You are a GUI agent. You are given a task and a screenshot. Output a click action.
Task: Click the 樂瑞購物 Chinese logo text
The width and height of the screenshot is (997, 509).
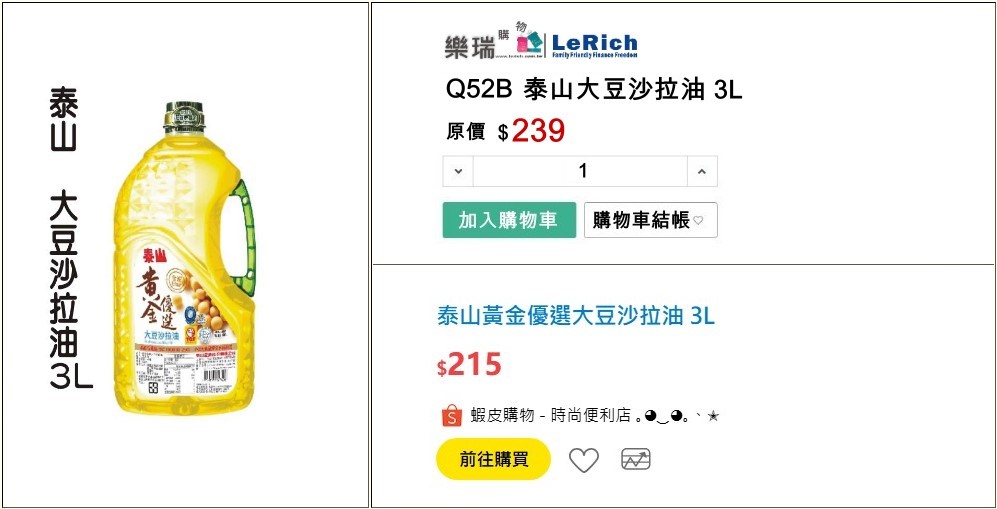pos(477,46)
